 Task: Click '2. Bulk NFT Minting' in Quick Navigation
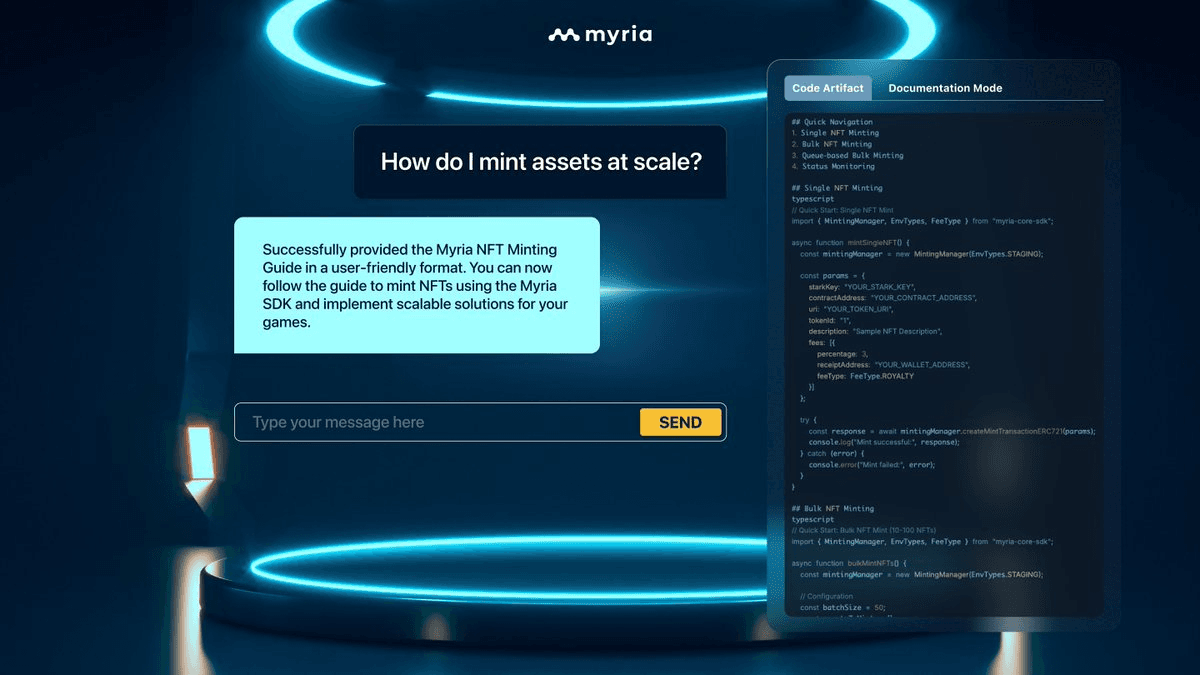point(831,144)
